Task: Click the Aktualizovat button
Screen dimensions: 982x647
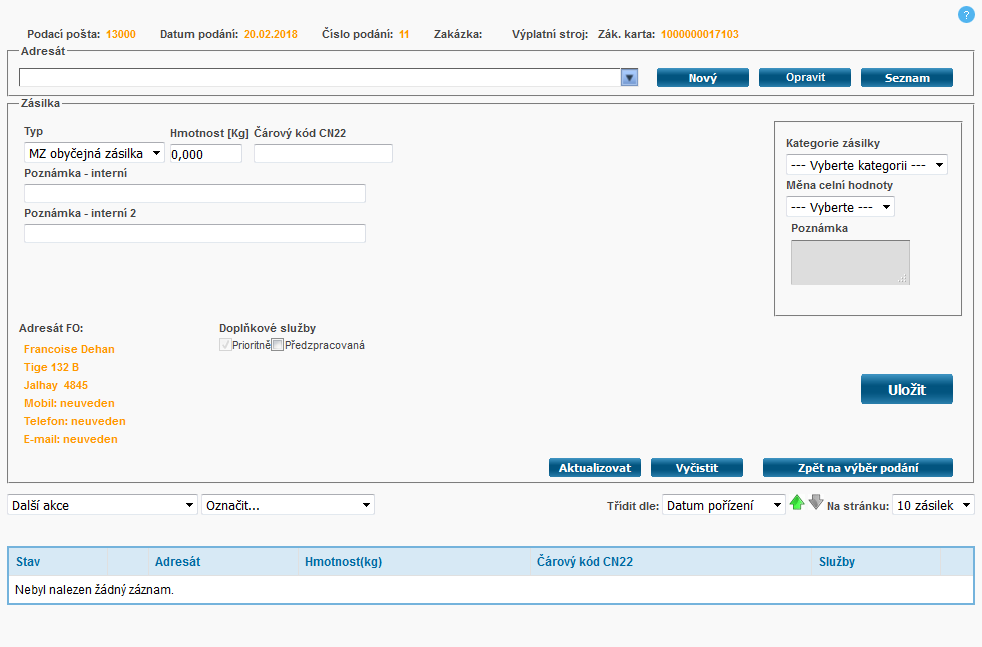Action: click(594, 468)
